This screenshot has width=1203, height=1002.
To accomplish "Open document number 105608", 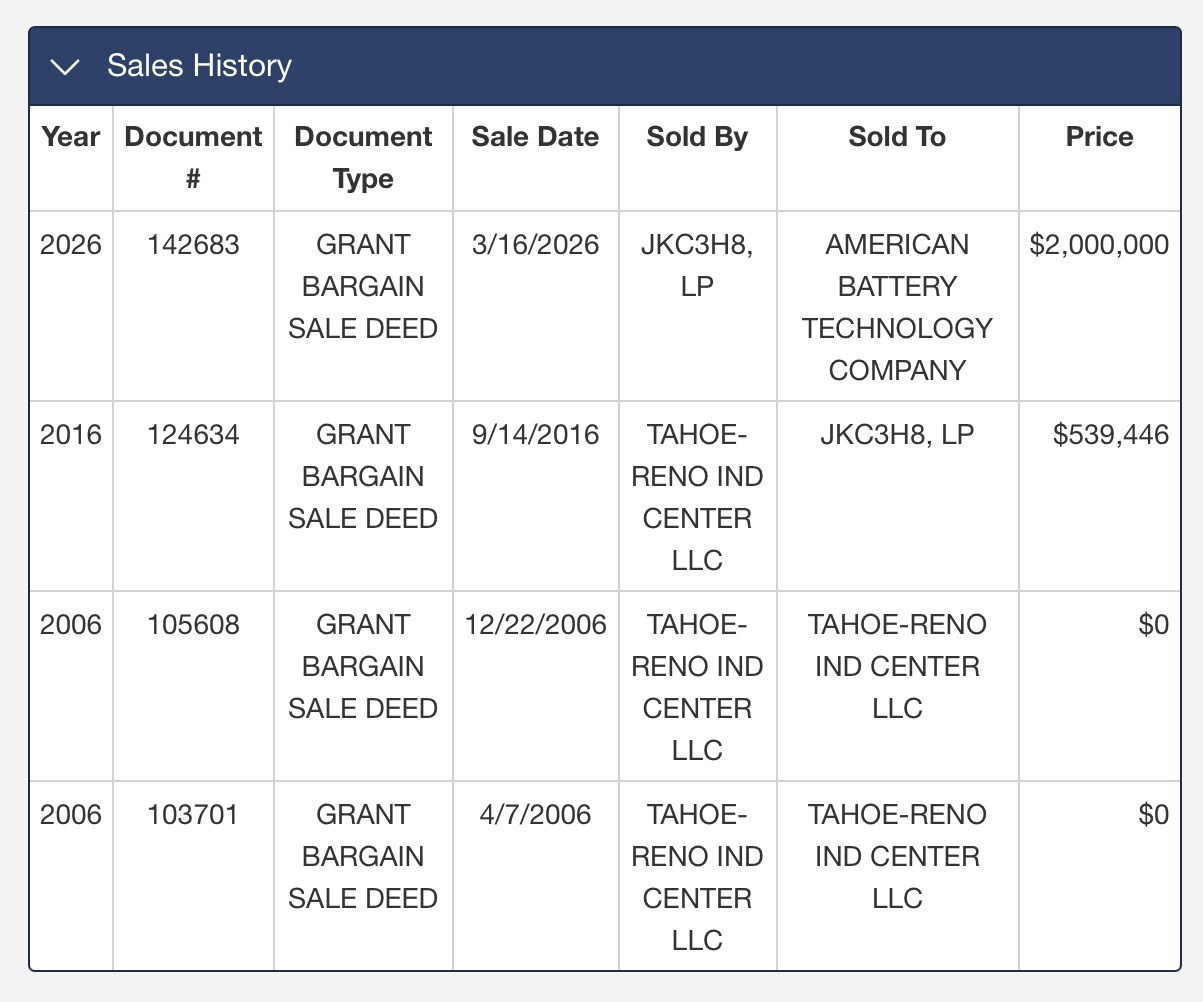I will 193,625.
